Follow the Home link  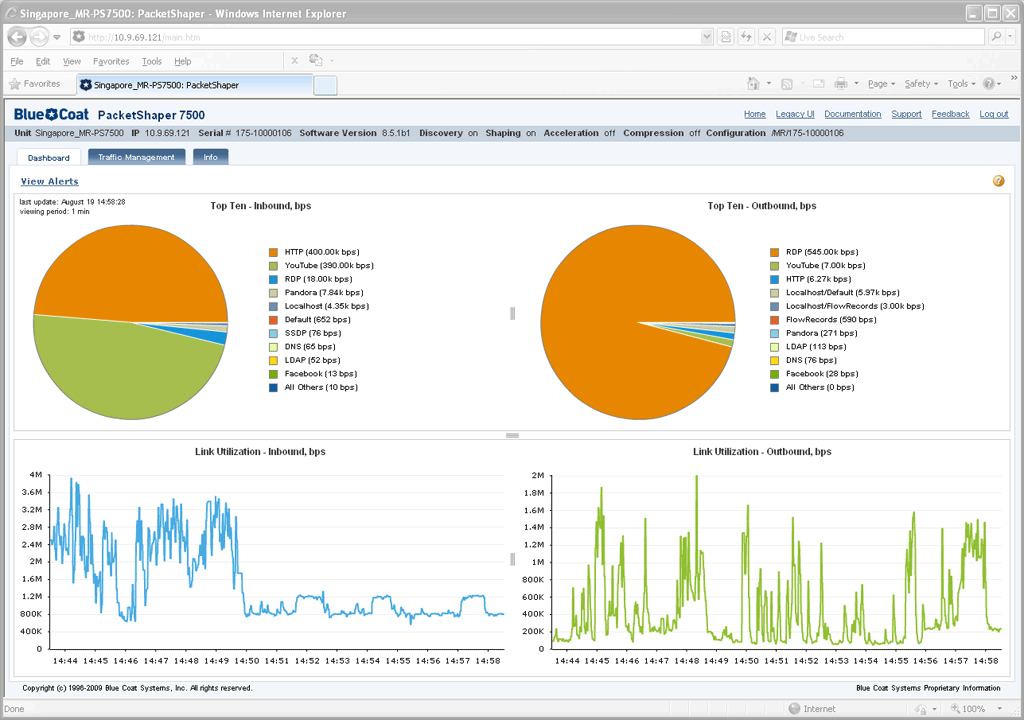pos(754,114)
